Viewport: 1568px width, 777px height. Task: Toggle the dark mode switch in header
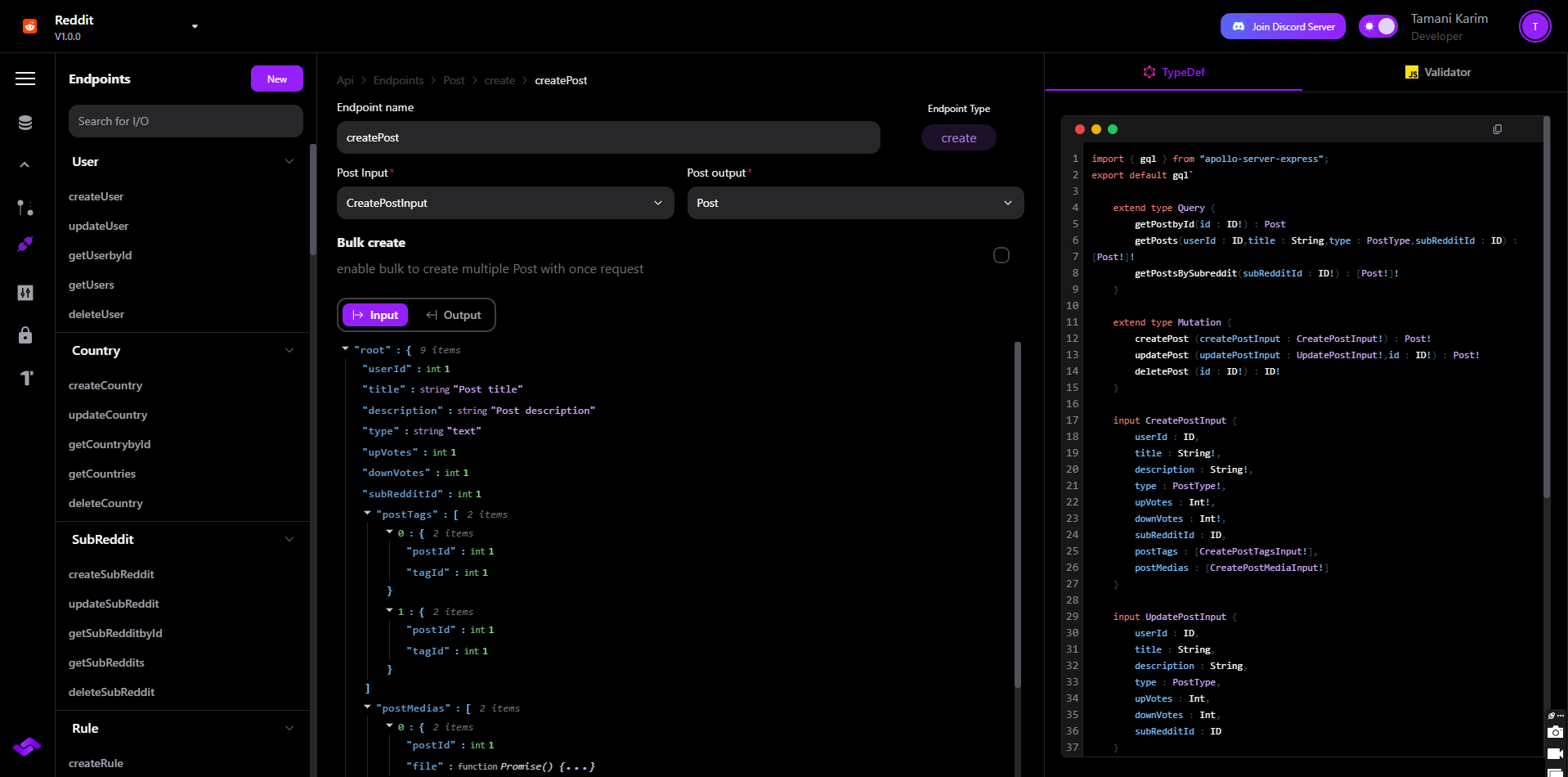1378,26
